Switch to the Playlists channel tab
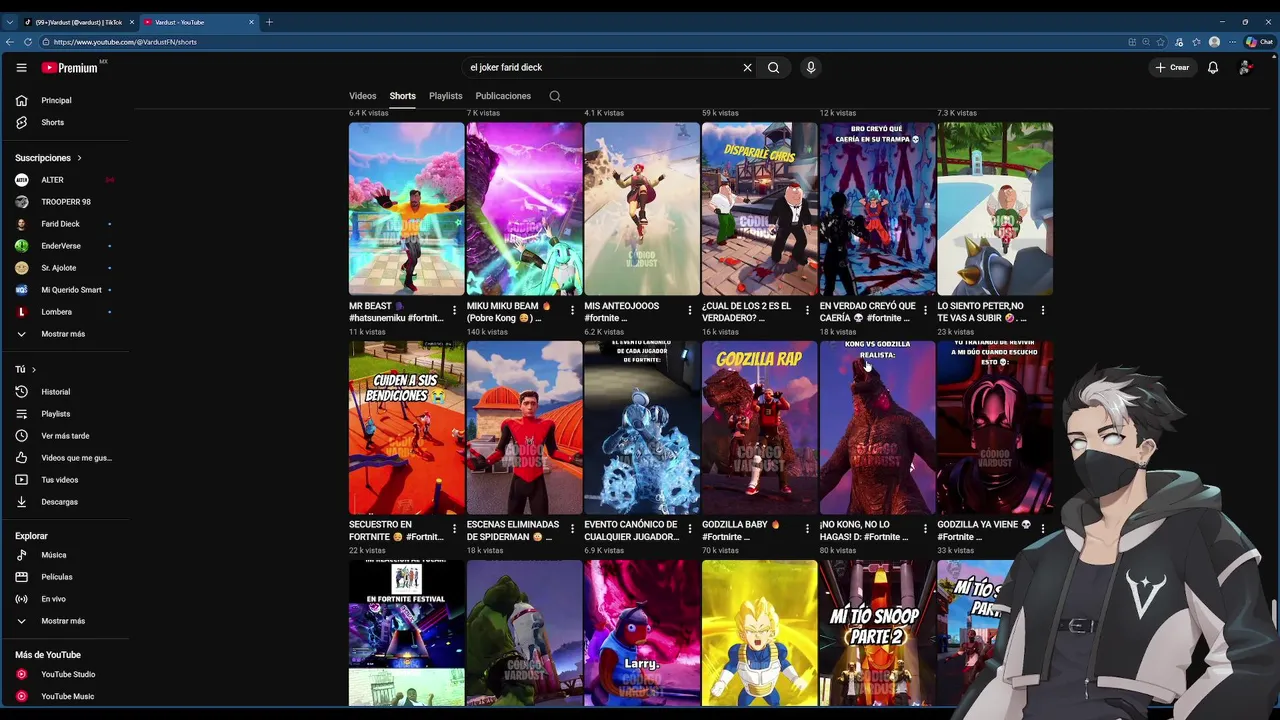 (446, 96)
